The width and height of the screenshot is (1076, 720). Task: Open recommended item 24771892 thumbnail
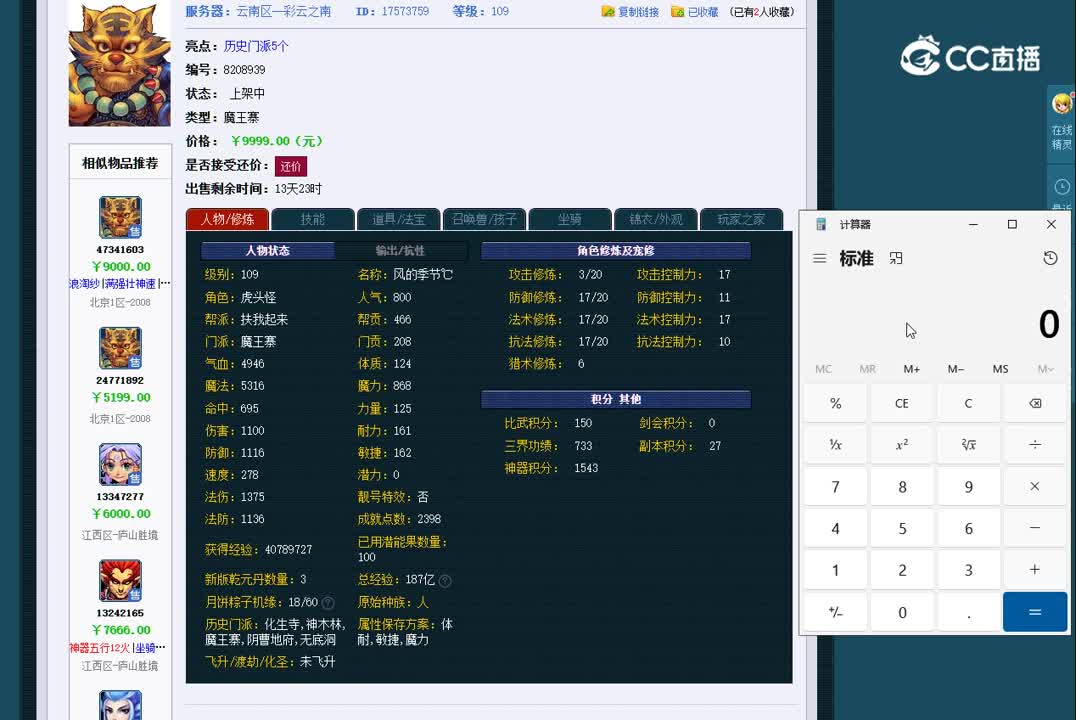[120, 348]
